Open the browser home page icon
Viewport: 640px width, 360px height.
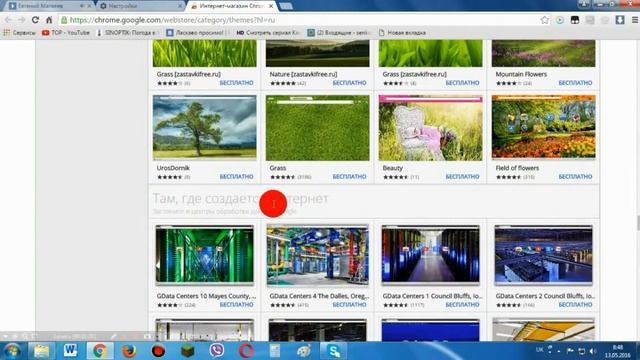click(49, 20)
